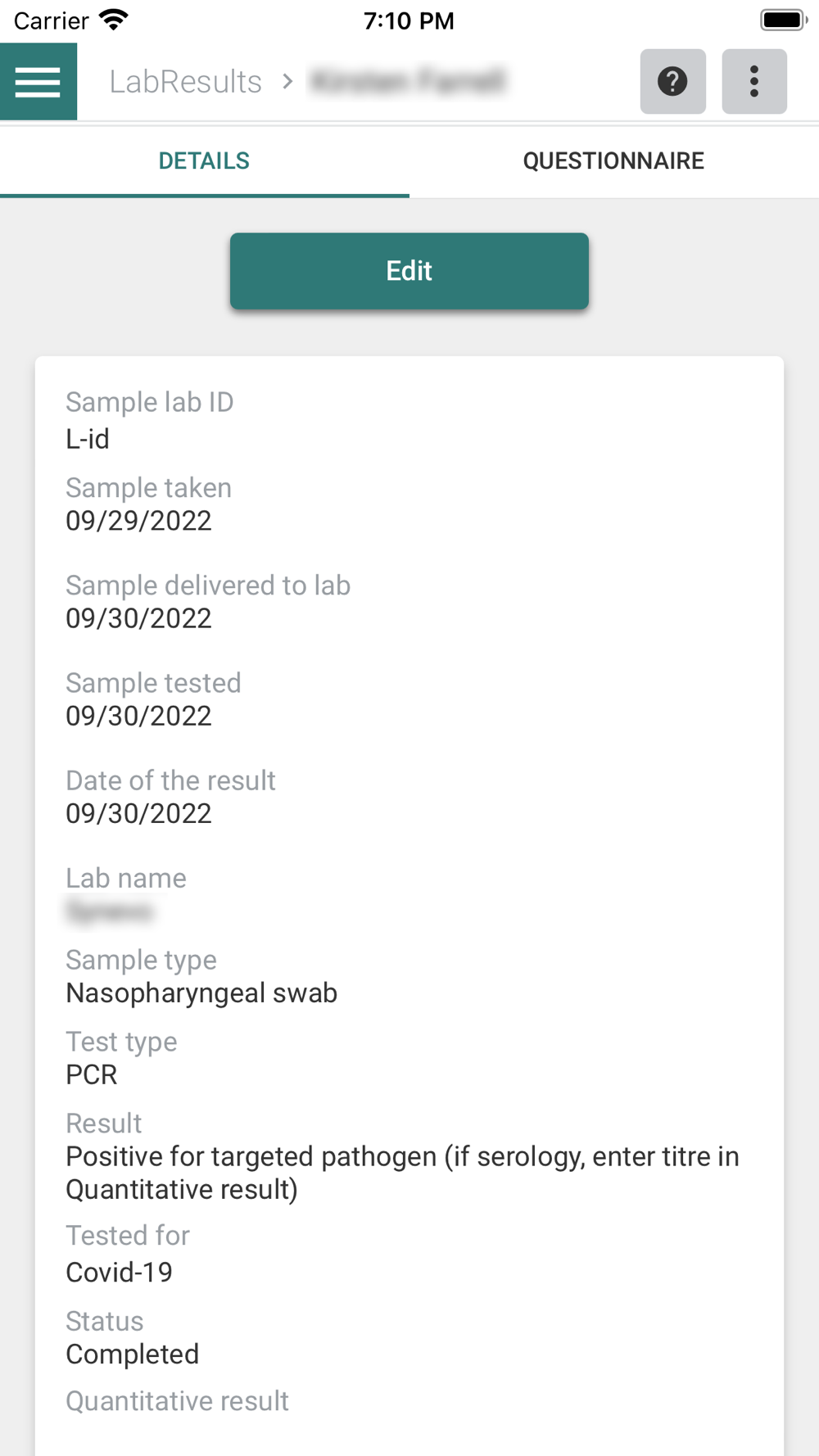Select the Sample delivered to lab date
Image resolution: width=819 pixels, height=1456 pixels.
coord(138,618)
